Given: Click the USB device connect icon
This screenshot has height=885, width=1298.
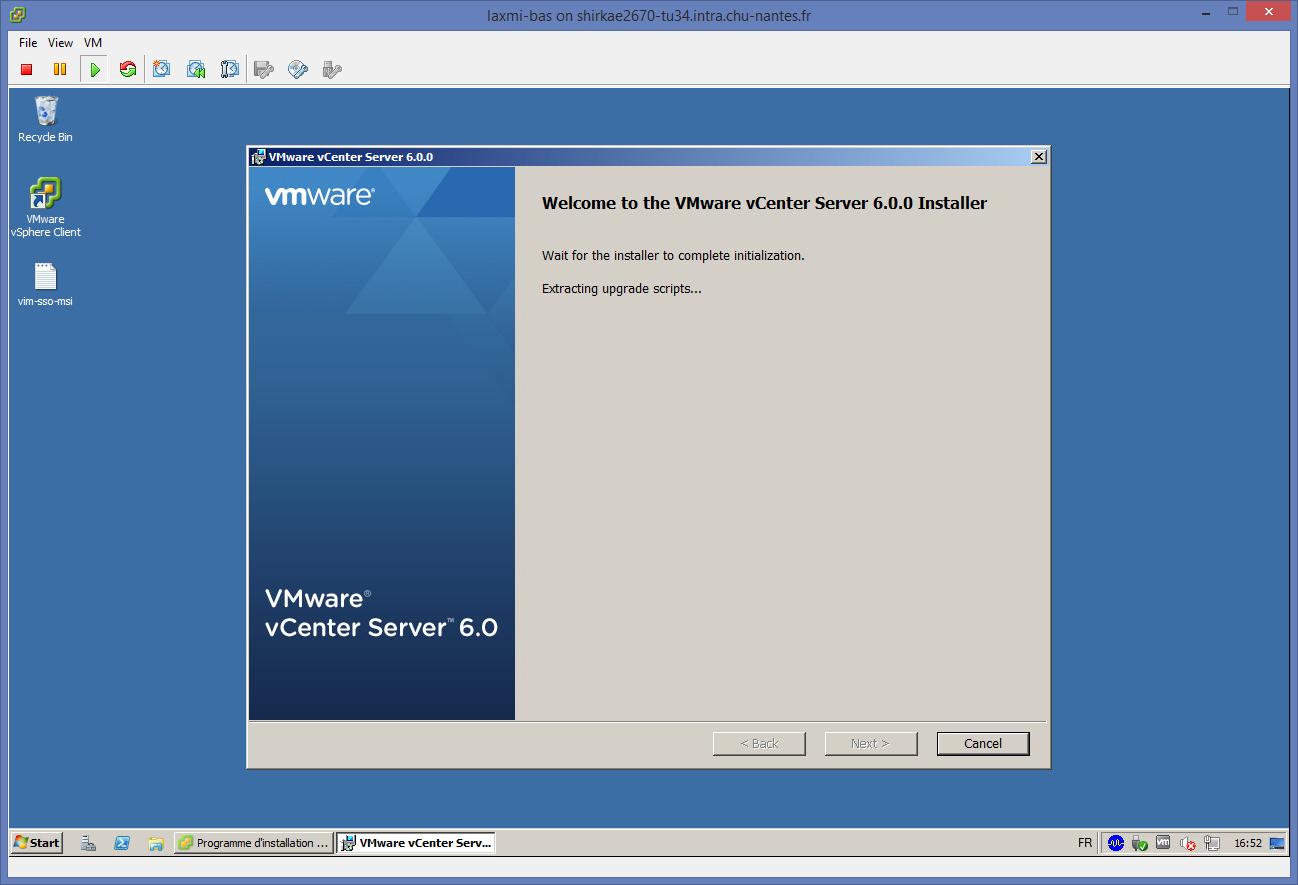Looking at the screenshot, I should coord(332,69).
